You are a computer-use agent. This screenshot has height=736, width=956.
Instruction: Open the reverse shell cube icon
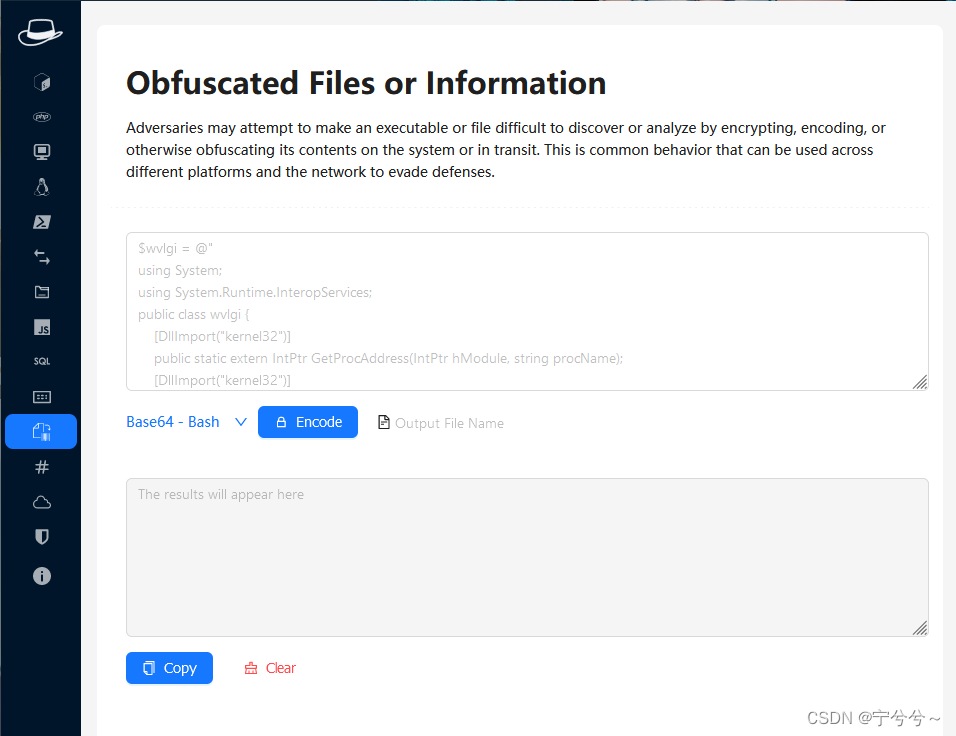(x=41, y=82)
